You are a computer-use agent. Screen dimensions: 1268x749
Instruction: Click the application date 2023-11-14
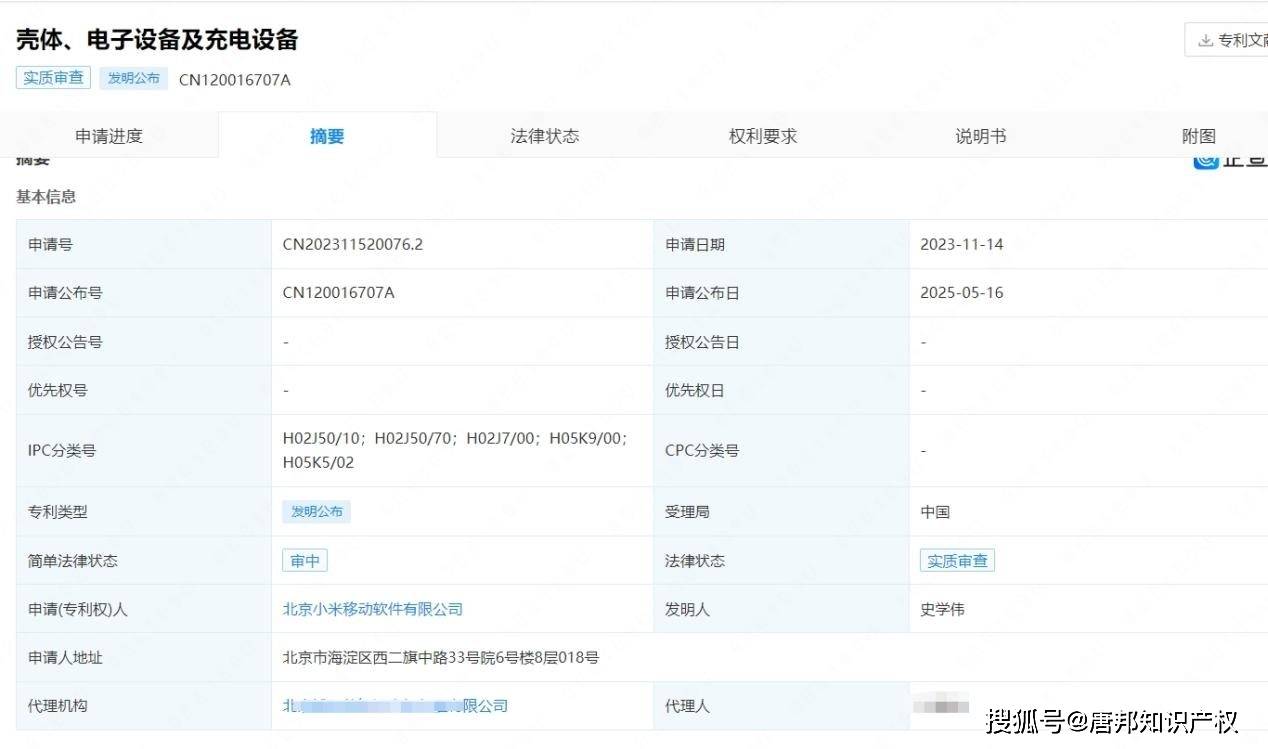coord(962,244)
